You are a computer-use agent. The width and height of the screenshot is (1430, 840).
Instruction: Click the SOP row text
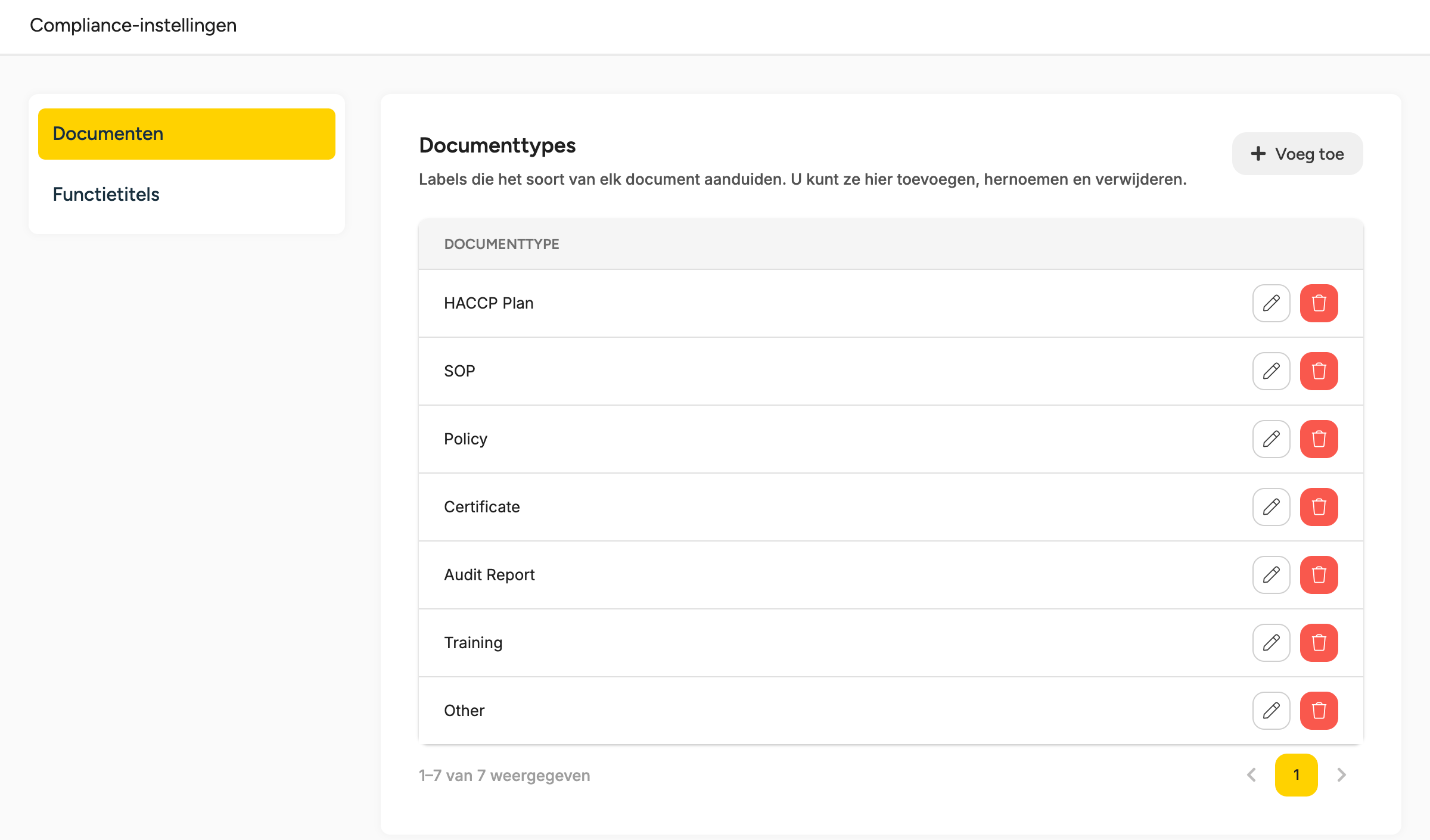click(460, 371)
